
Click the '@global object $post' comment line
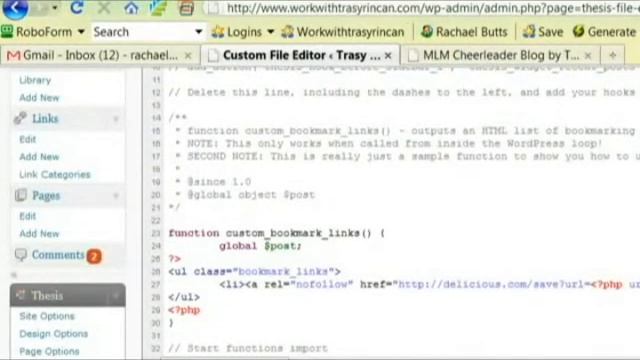pos(245,195)
